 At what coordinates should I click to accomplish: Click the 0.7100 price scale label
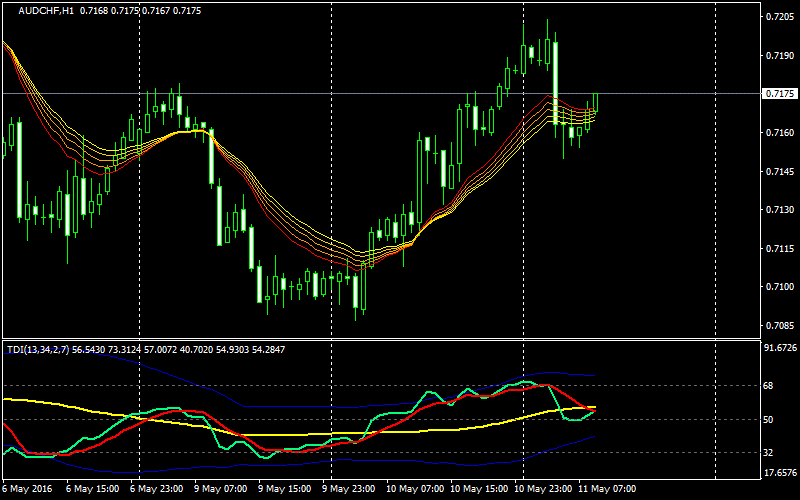[x=780, y=287]
